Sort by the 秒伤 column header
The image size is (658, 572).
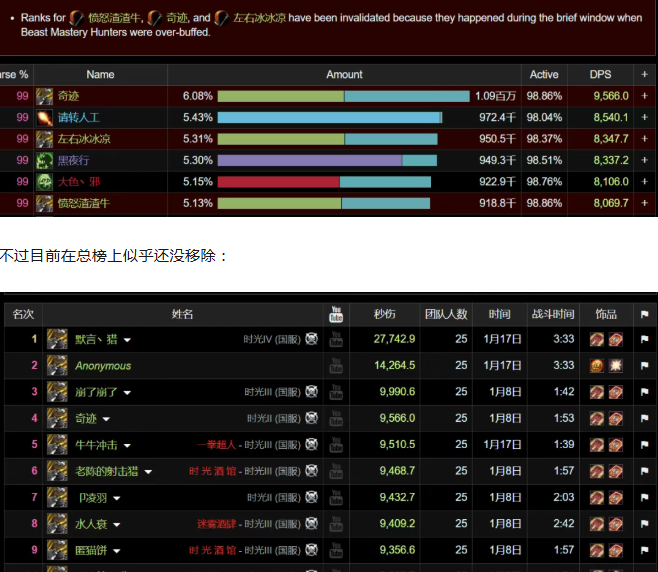tap(384, 314)
